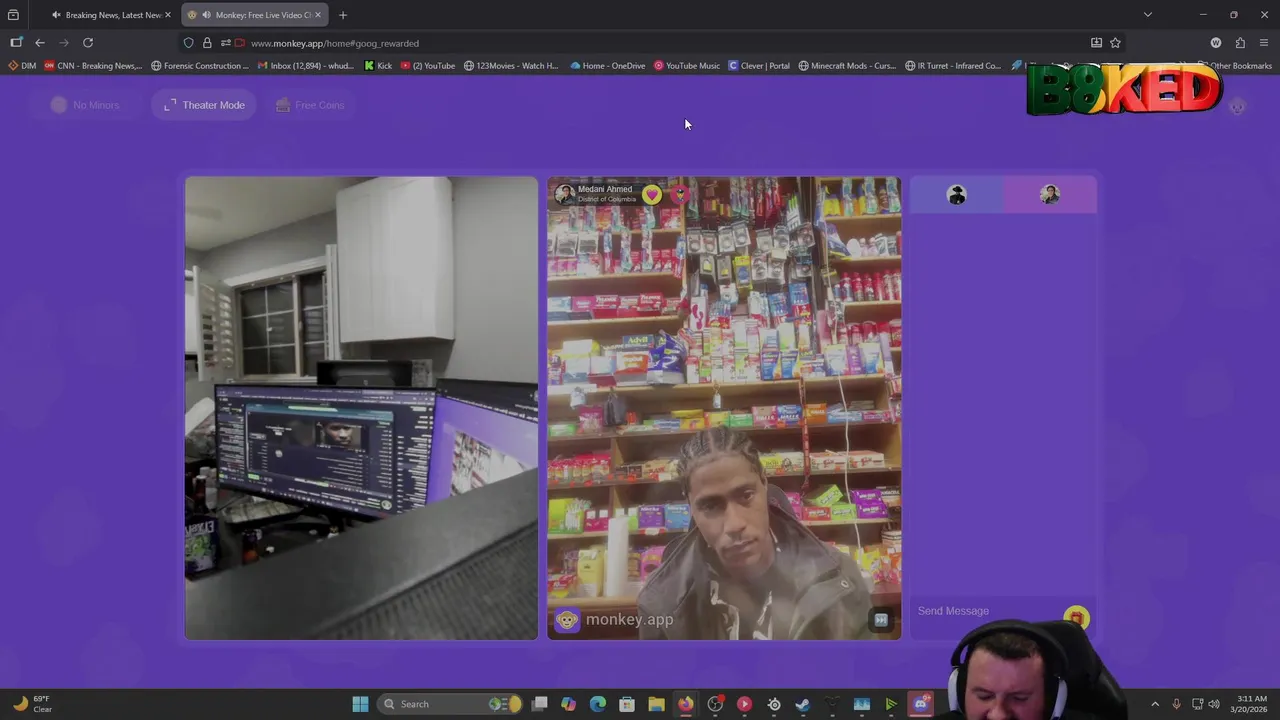Viewport: 1280px width, 720px height.
Task: Open a new browser tab
Action: tap(343, 15)
